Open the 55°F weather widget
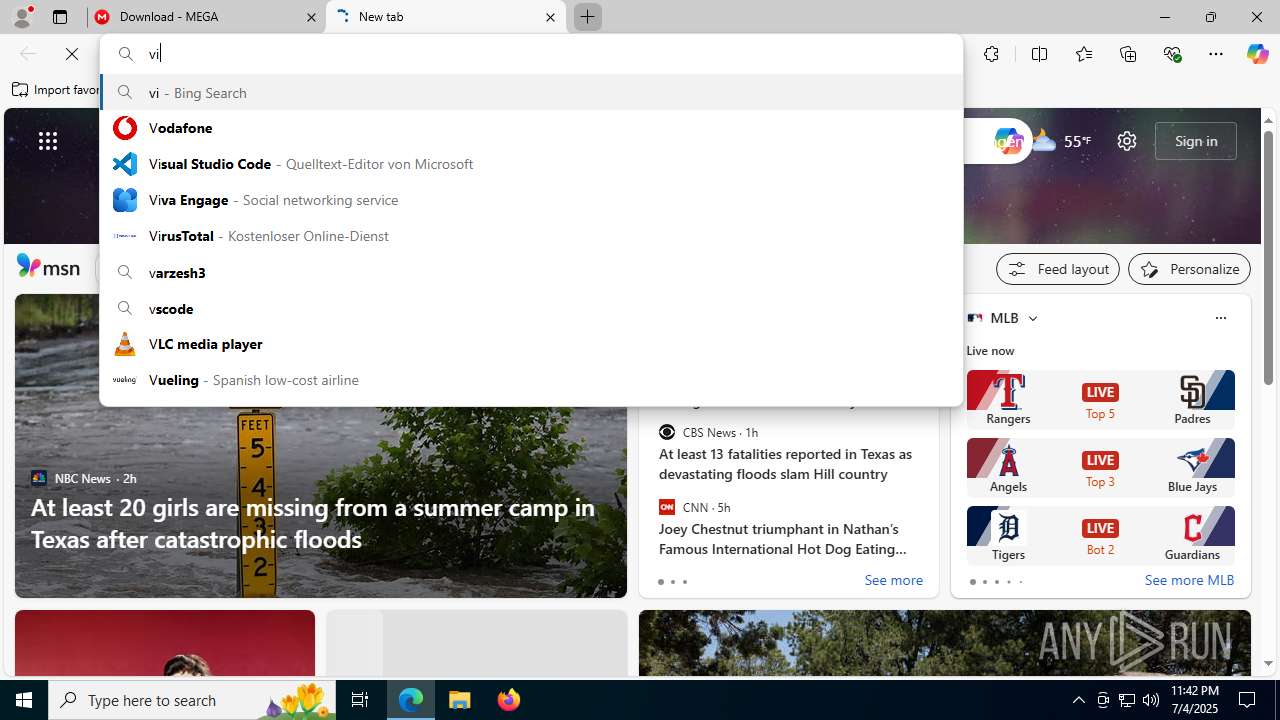This screenshot has height=720, width=1280. [1061, 141]
